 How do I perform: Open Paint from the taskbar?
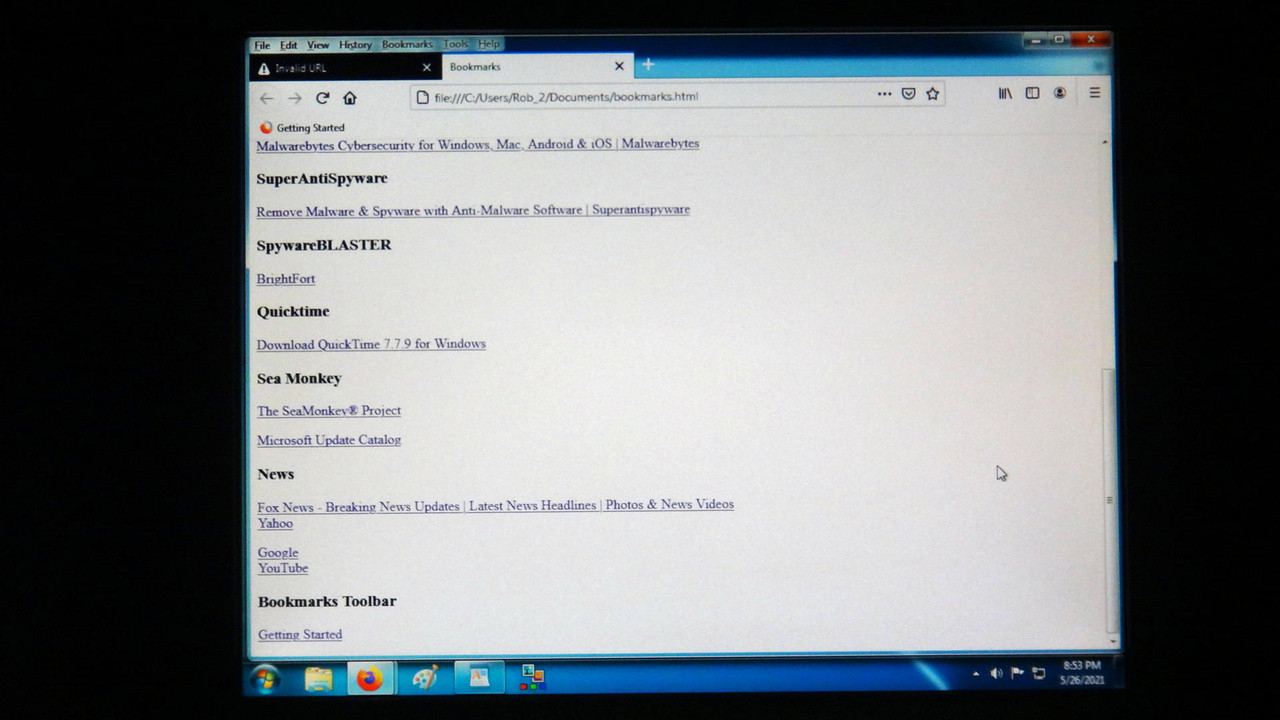click(425, 678)
